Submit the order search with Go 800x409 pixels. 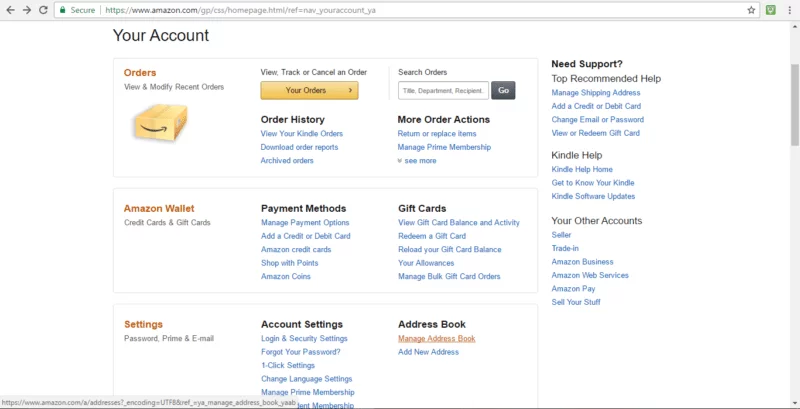(x=503, y=90)
